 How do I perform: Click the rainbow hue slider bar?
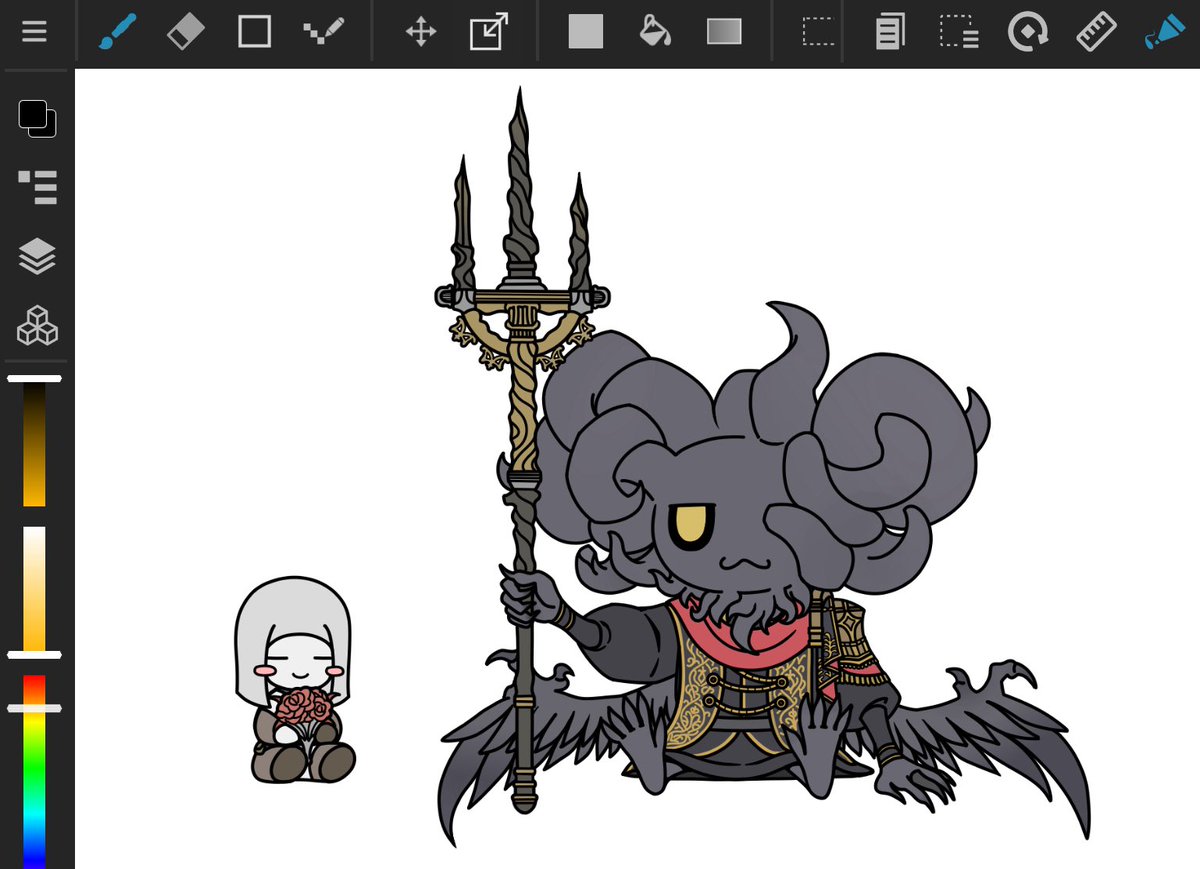tap(35, 772)
